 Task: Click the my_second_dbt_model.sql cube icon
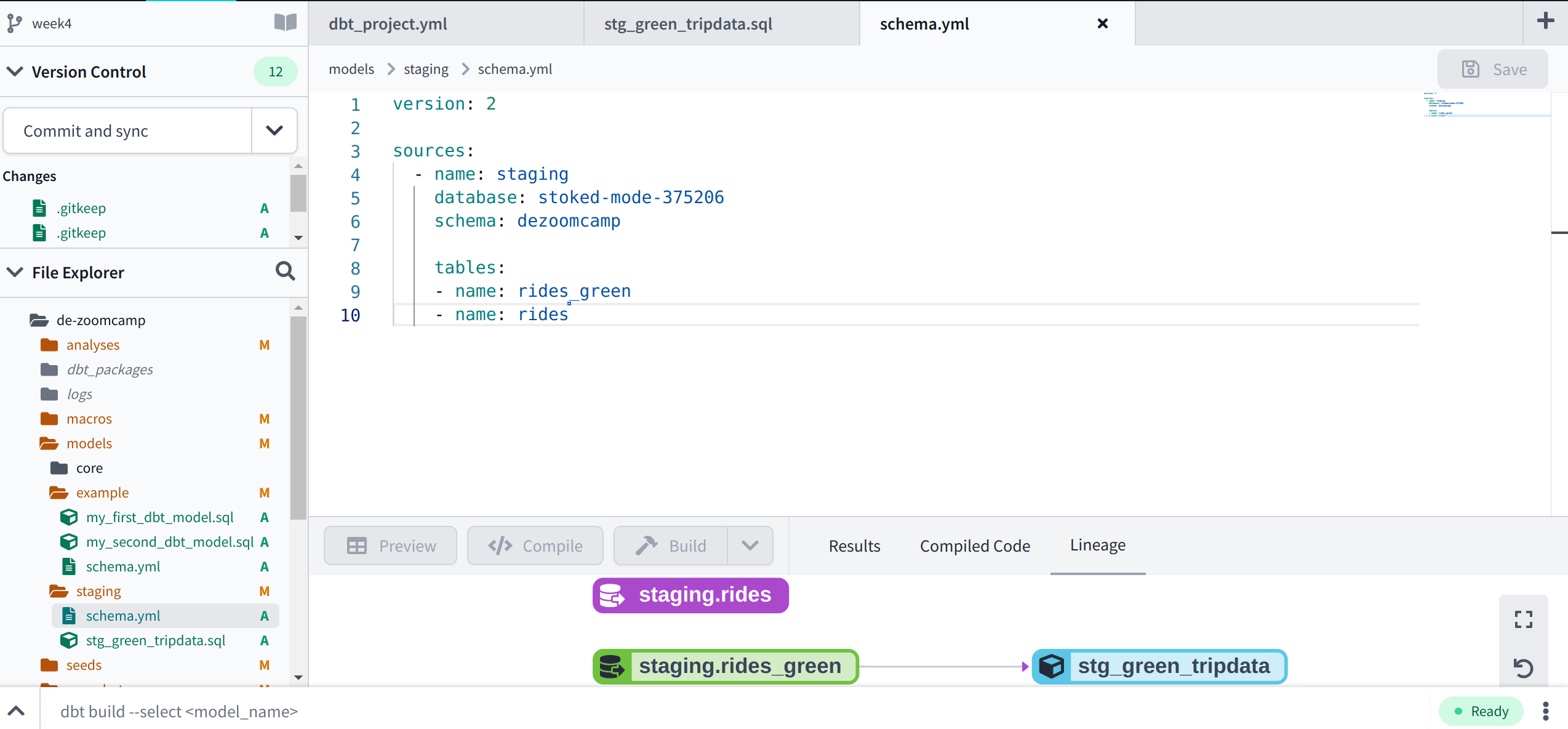point(69,542)
